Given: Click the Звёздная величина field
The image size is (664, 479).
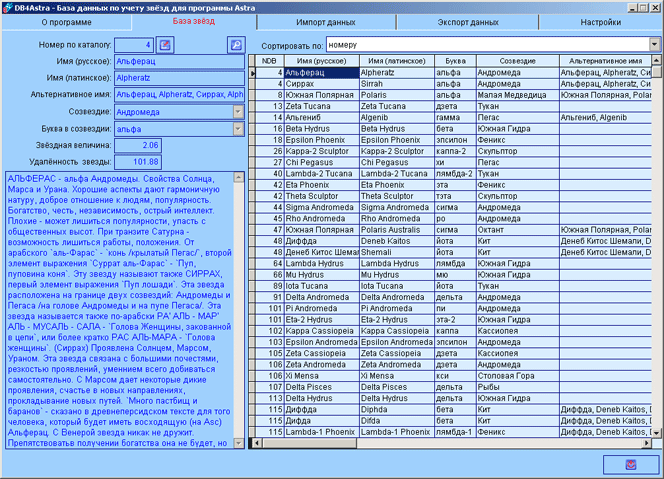Looking at the screenshot, I should coord(138,145).
